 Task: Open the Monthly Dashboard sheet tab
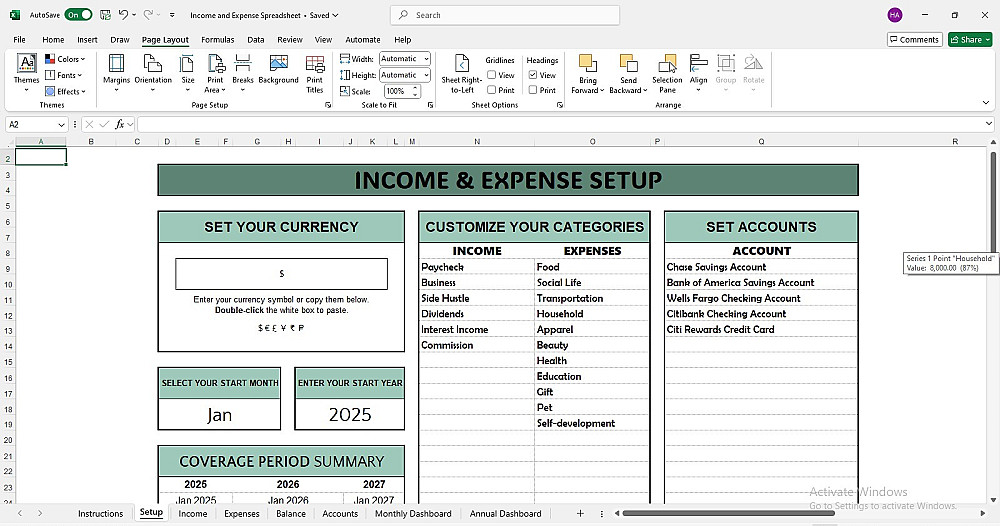tap(413, 513)
